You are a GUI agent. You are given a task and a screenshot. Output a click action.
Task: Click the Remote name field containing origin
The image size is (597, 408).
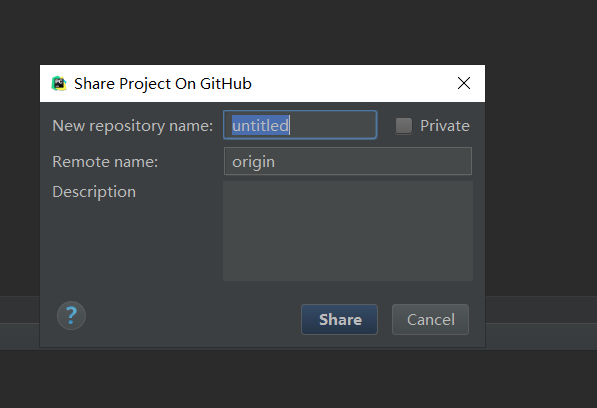[348, 161]
